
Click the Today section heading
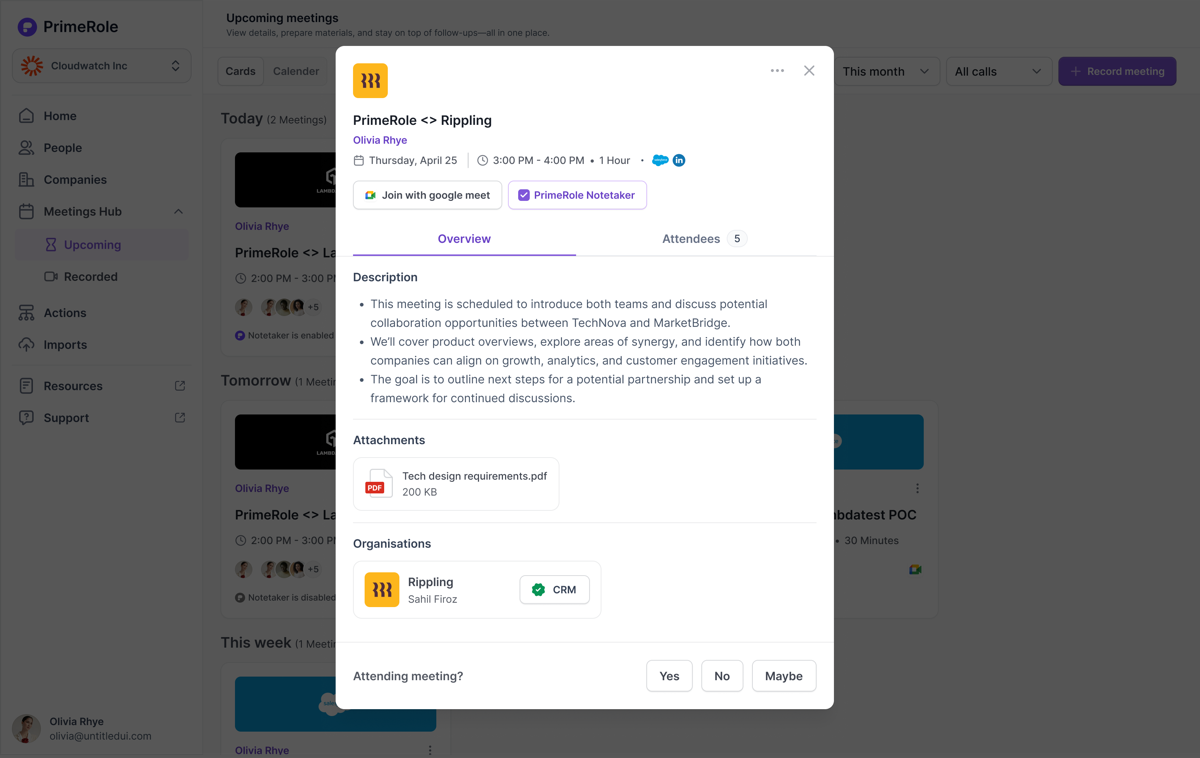tap(242, 118)
